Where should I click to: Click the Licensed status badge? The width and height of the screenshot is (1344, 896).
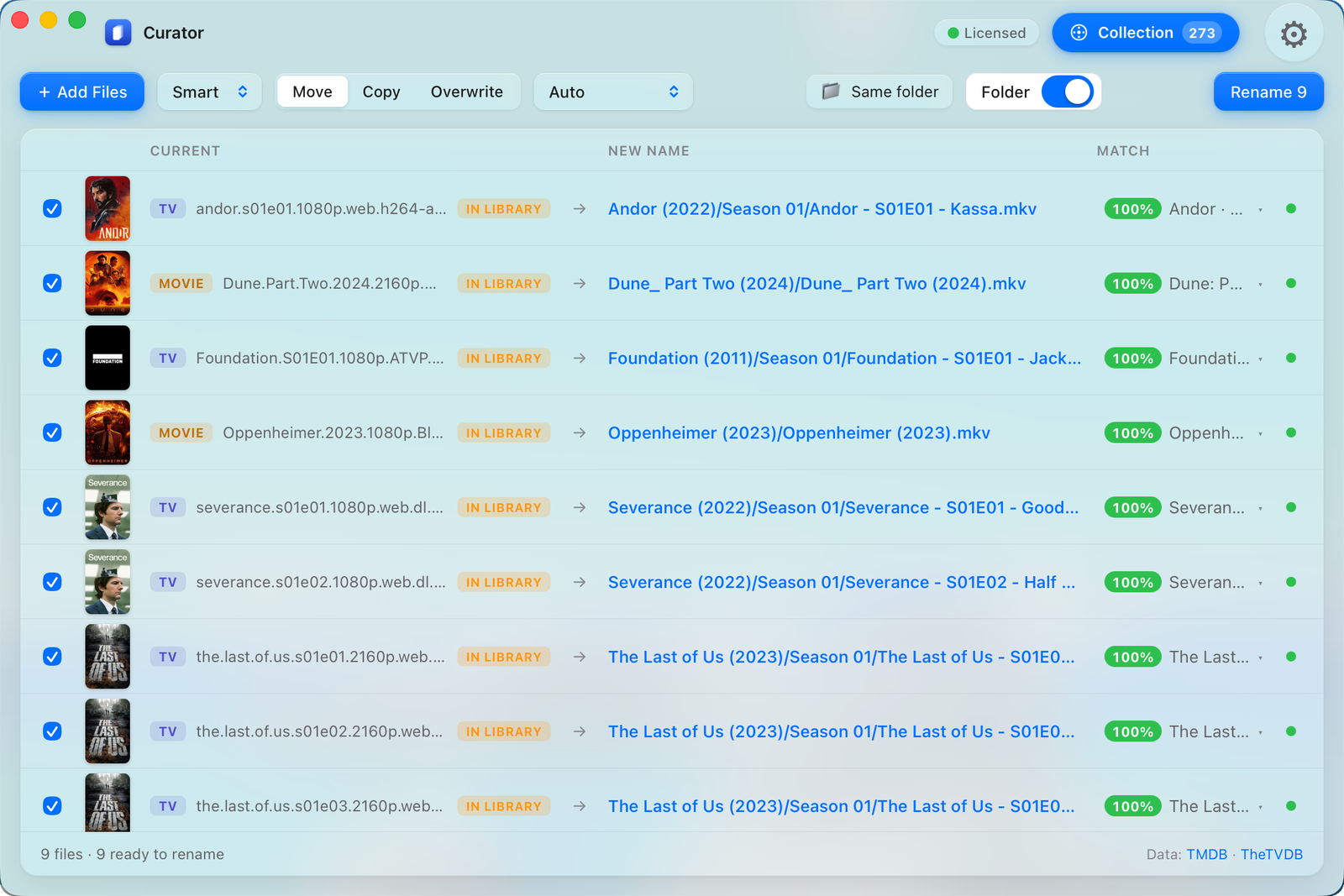click(x=987, y=33)
